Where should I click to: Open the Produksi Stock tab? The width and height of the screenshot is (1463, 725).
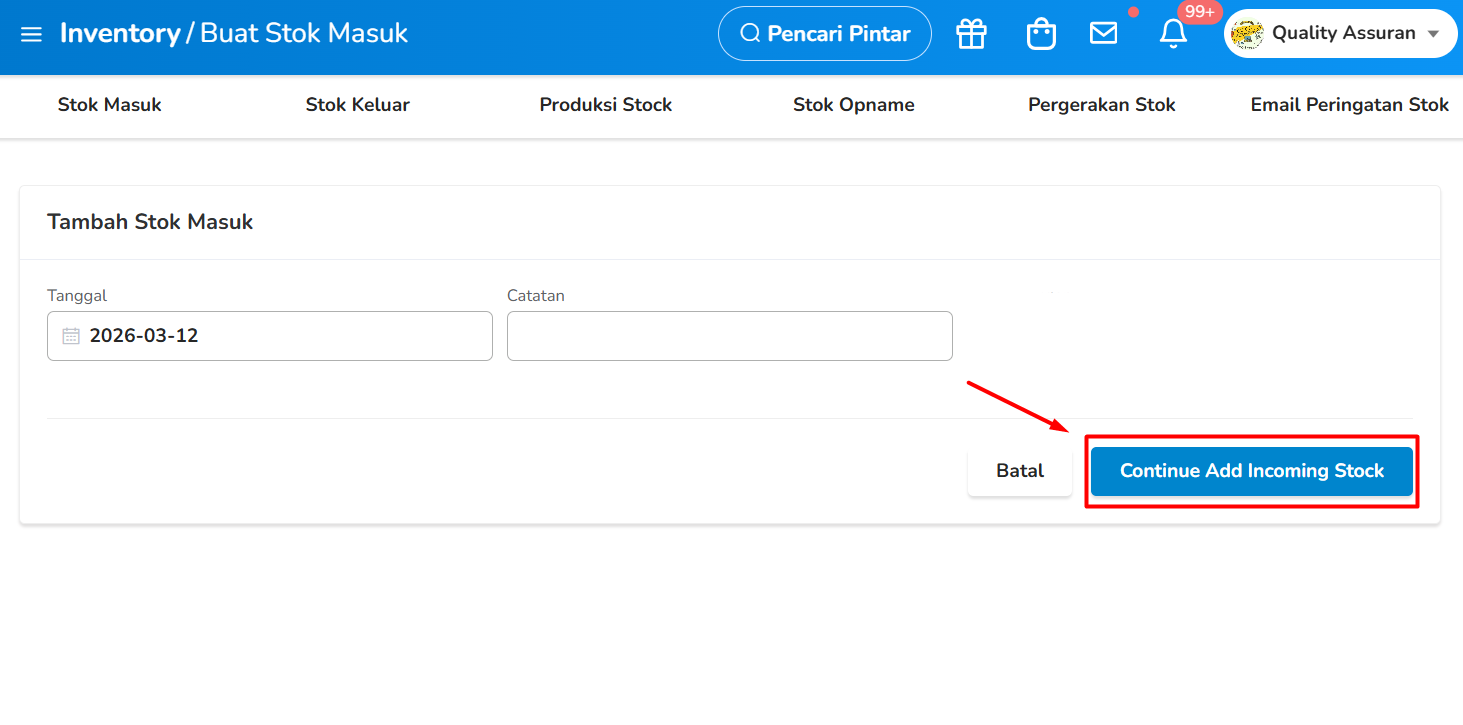(605, 105)
